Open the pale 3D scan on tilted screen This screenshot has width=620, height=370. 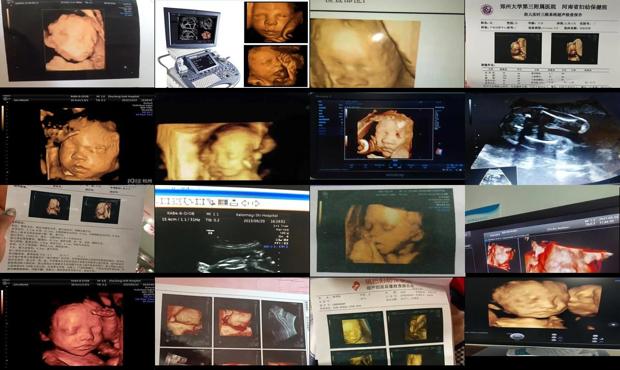tap(77, 43)
